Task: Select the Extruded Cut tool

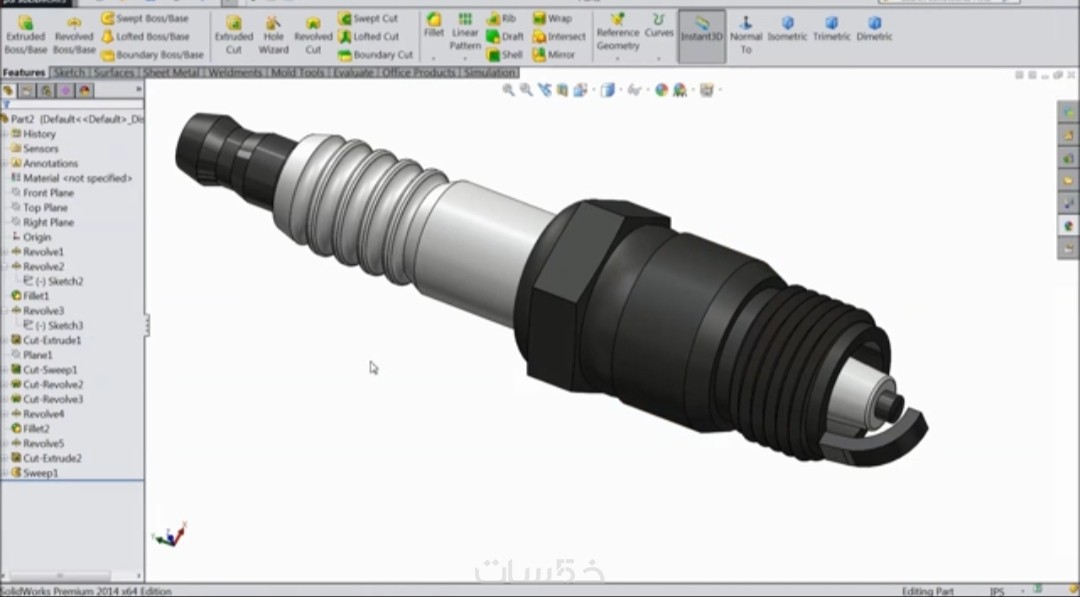Action: [x=233, y=34]
